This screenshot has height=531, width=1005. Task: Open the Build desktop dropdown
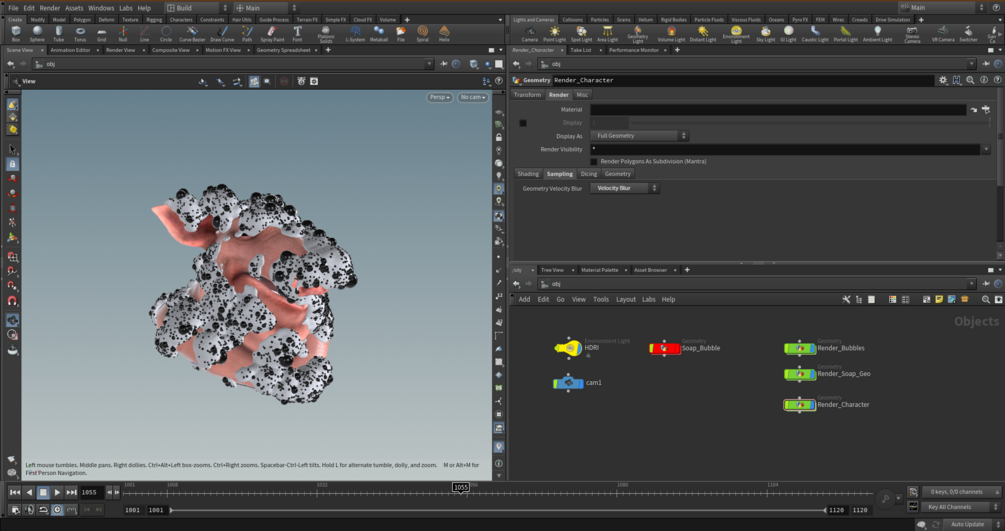[197, 8]
